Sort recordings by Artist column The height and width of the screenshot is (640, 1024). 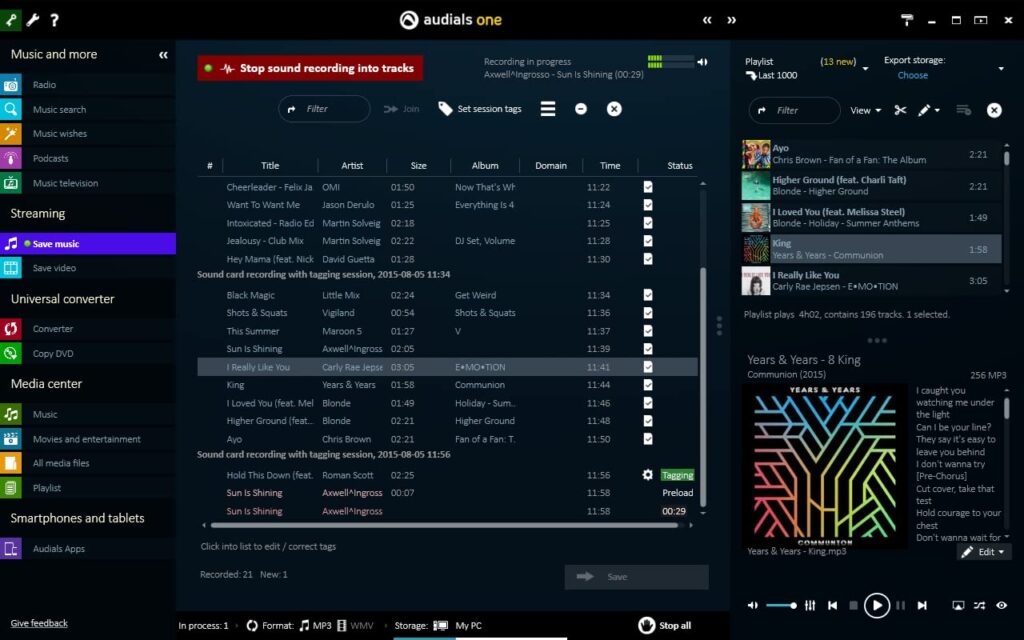tap(352, 166)
